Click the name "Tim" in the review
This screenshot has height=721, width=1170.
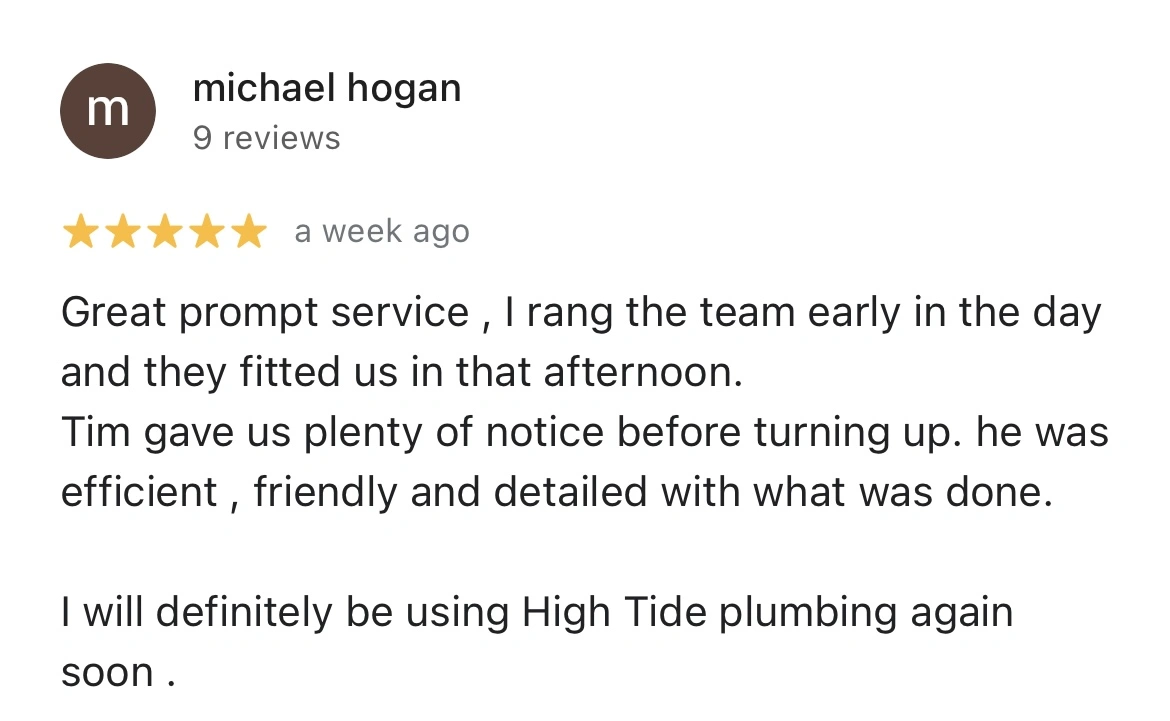(96, 432)
